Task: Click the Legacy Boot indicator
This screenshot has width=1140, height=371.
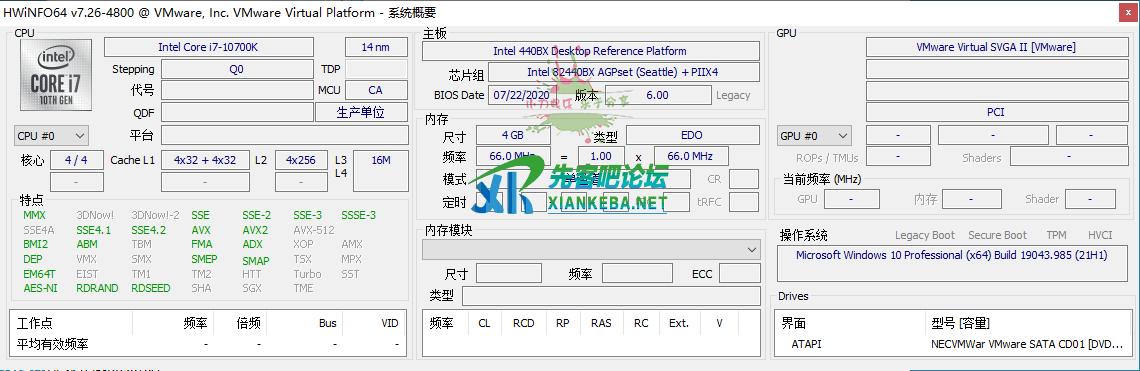Action: (x=925, y=235)
